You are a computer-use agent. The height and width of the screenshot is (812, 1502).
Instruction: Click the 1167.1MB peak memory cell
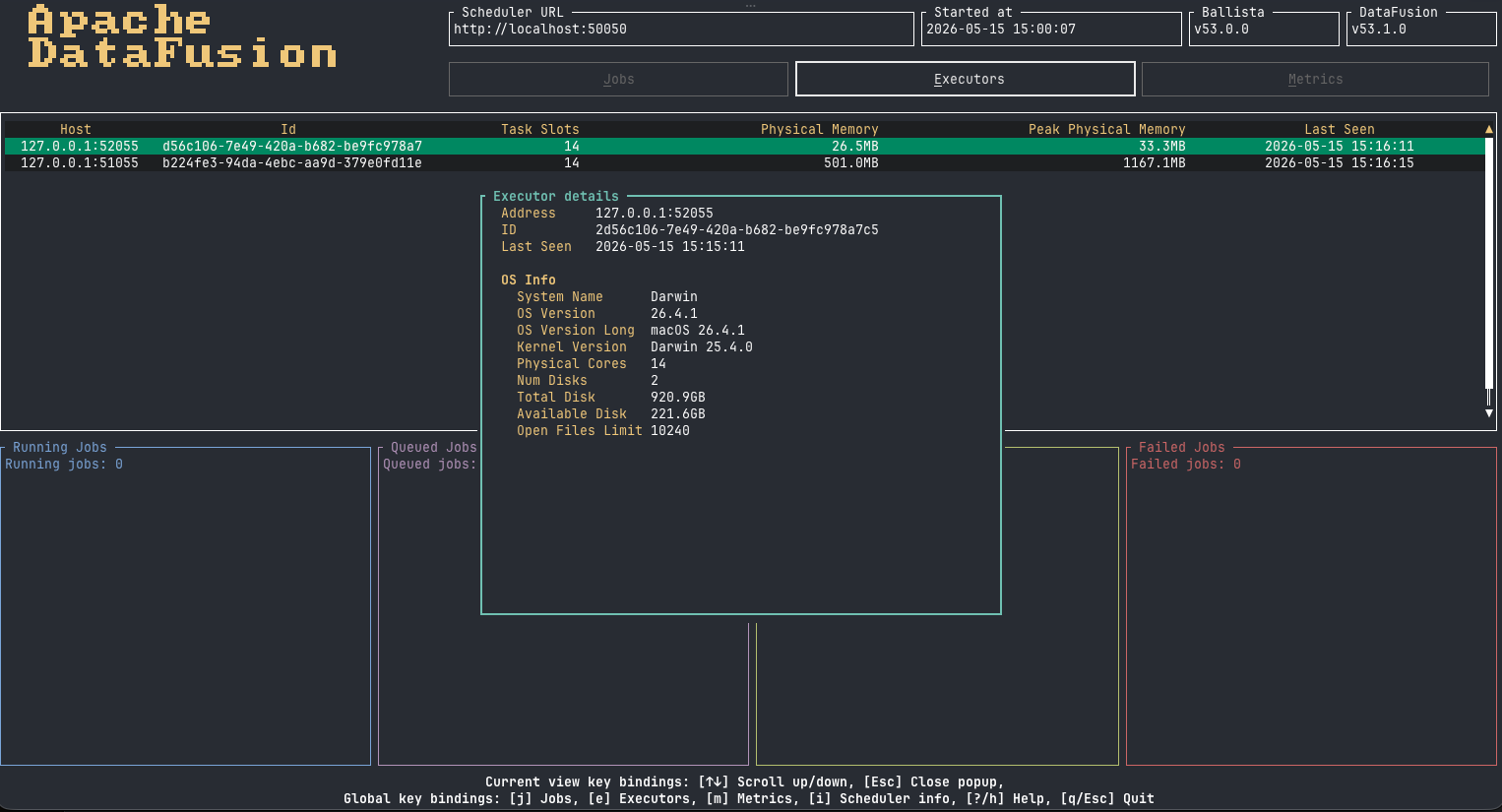(1155, 163)
